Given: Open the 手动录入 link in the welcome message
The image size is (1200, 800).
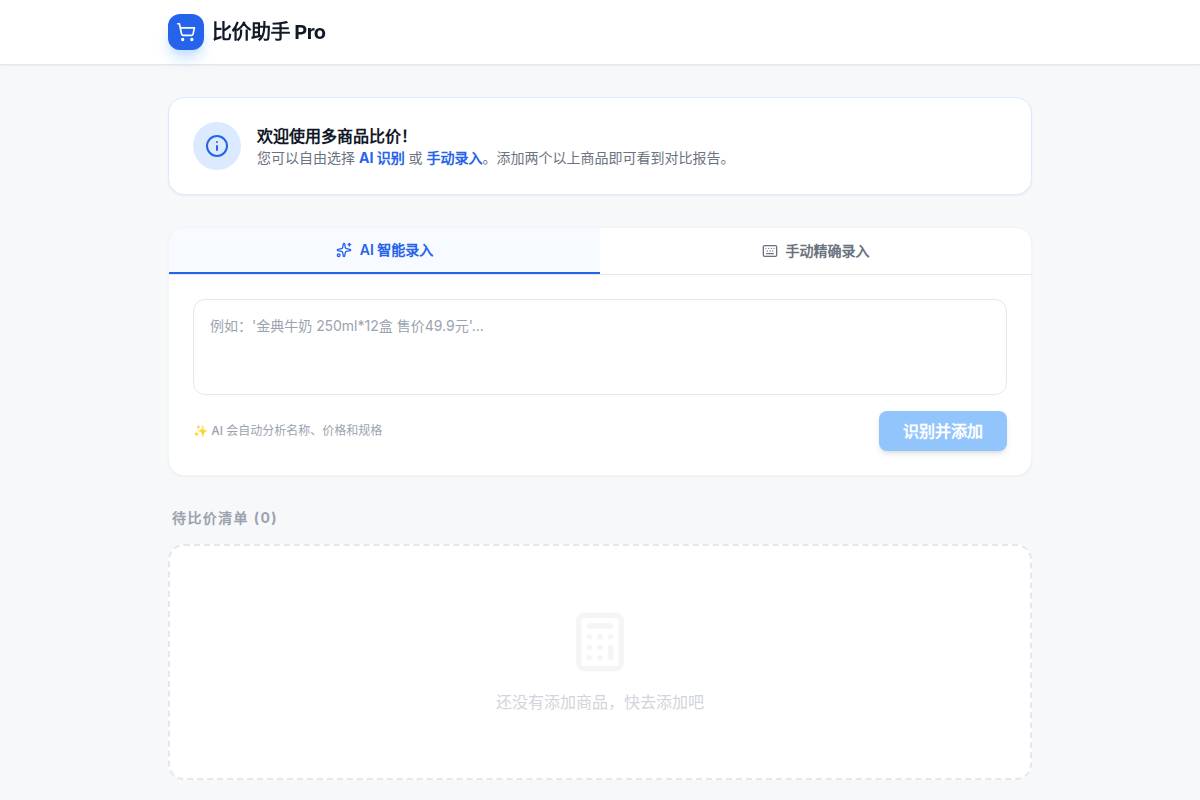Looking at the screenshot, I should (454, 158).
